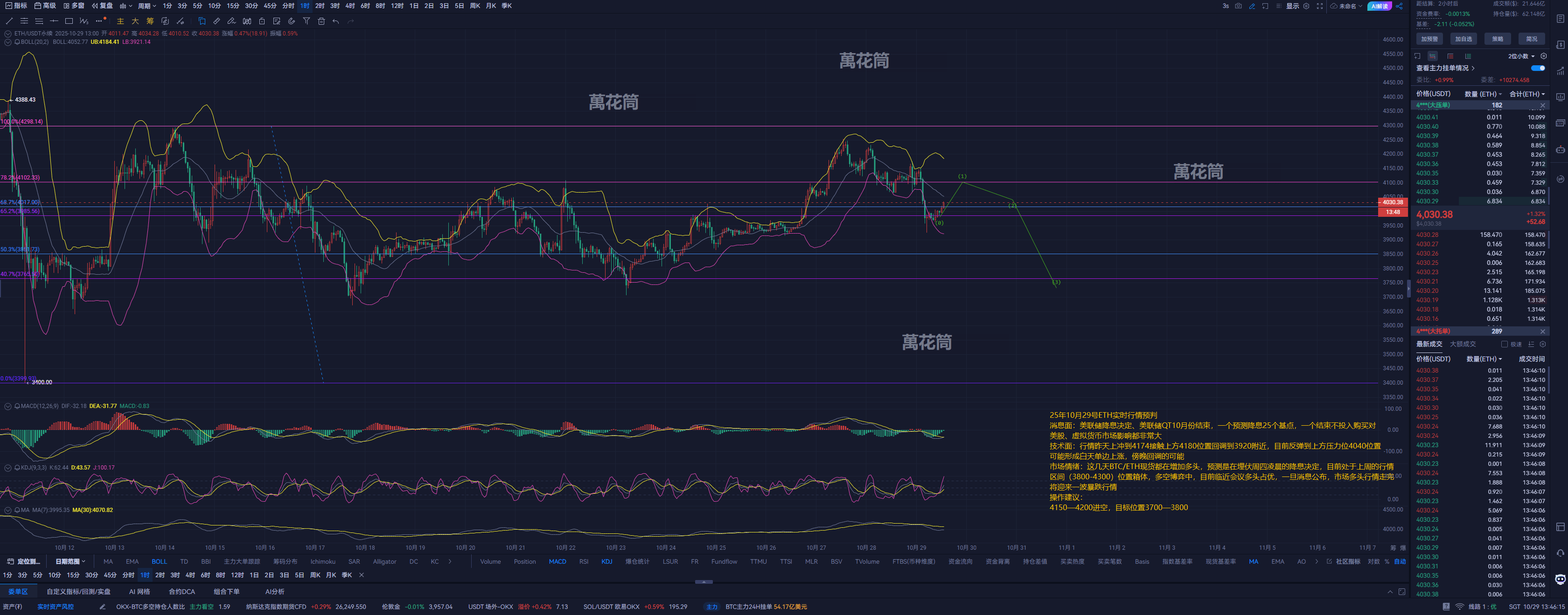The width and height of the screenshot is (1568, 615).
Task: Toggle the 查看主力挂单情况 switch
Action: point(1538,68)
